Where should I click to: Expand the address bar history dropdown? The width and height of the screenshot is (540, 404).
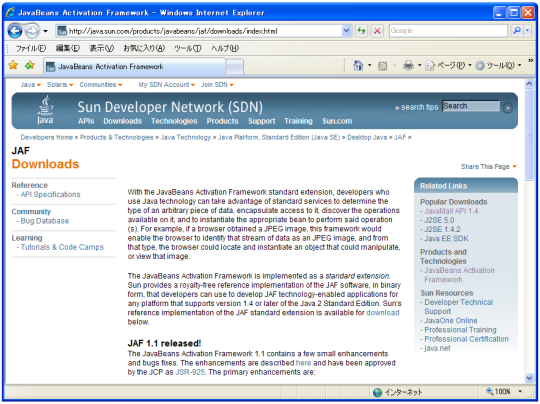346,31
